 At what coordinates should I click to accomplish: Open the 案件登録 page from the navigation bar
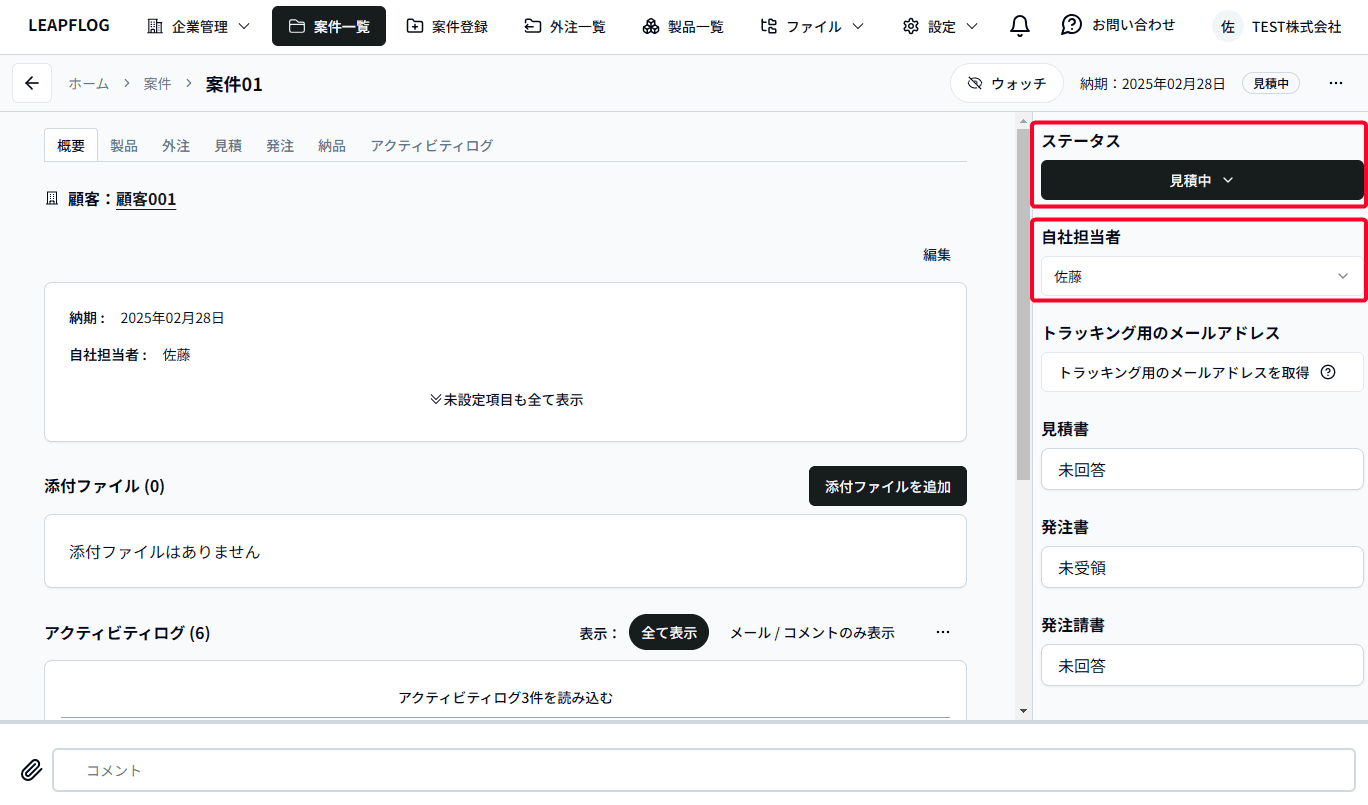[x=447, y=26]
